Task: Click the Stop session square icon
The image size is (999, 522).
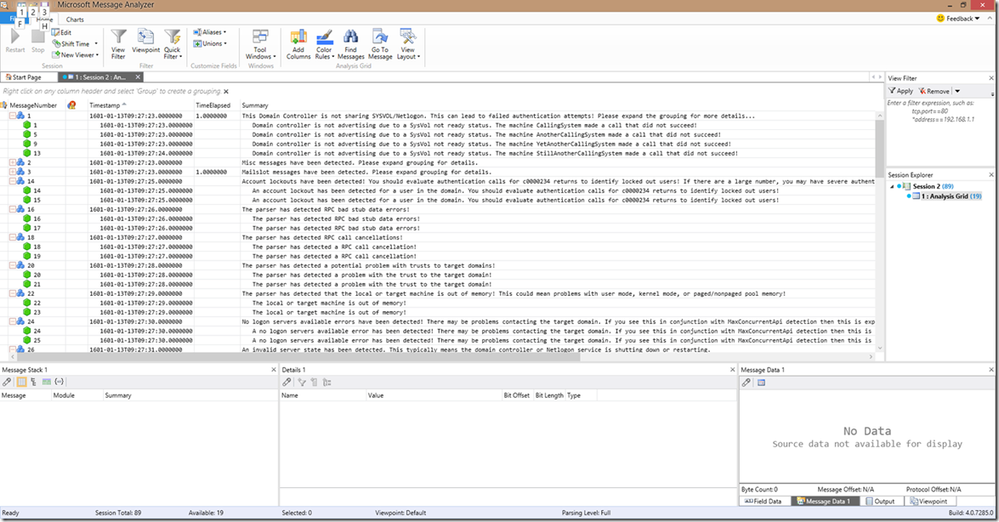Action: coord(38,37)
